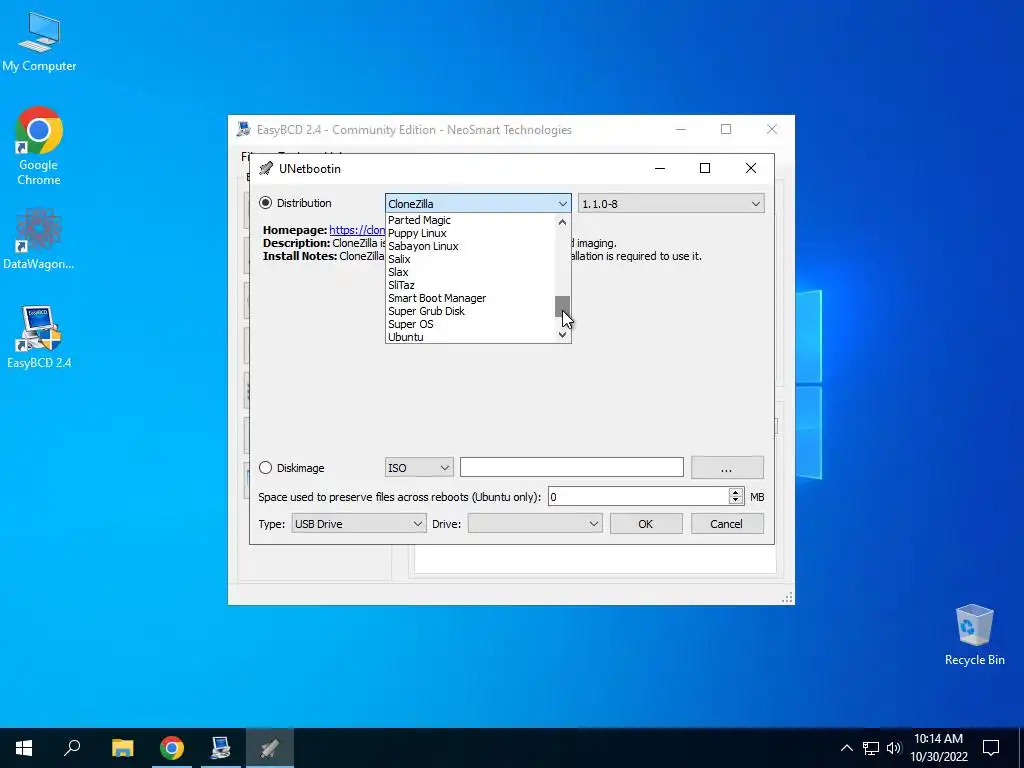
Task: Decrease persistence space with down arrow
Action: pos(736,502)
